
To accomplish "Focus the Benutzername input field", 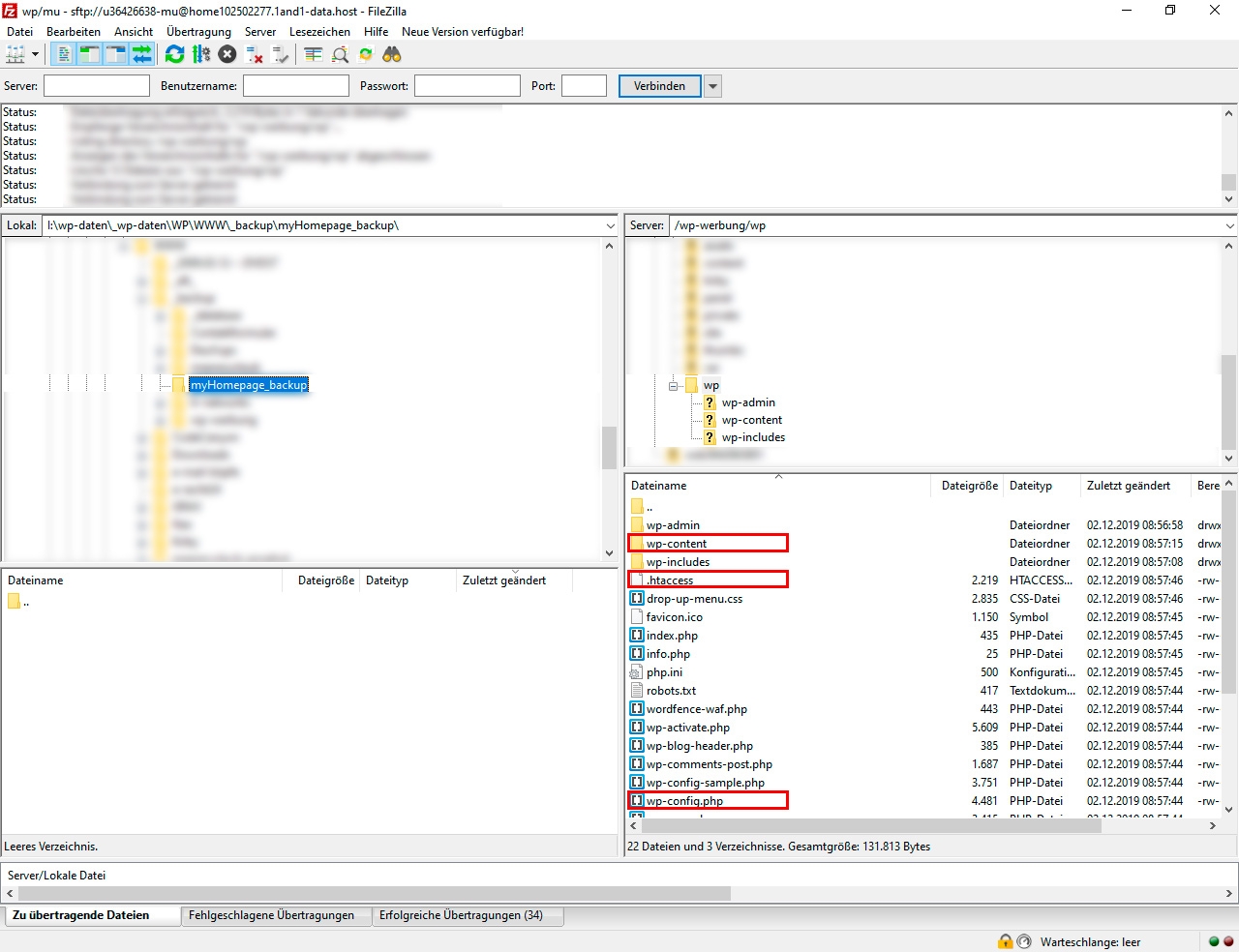I will pyautogui.click(x=296, y=86).
